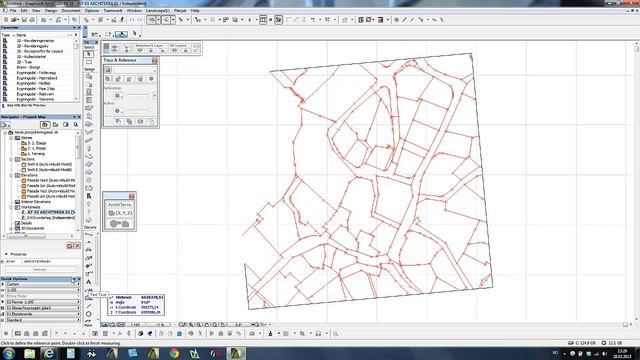
Task: Adjust the Reference intensity slider in Trace & Reference
Action: 139,95
